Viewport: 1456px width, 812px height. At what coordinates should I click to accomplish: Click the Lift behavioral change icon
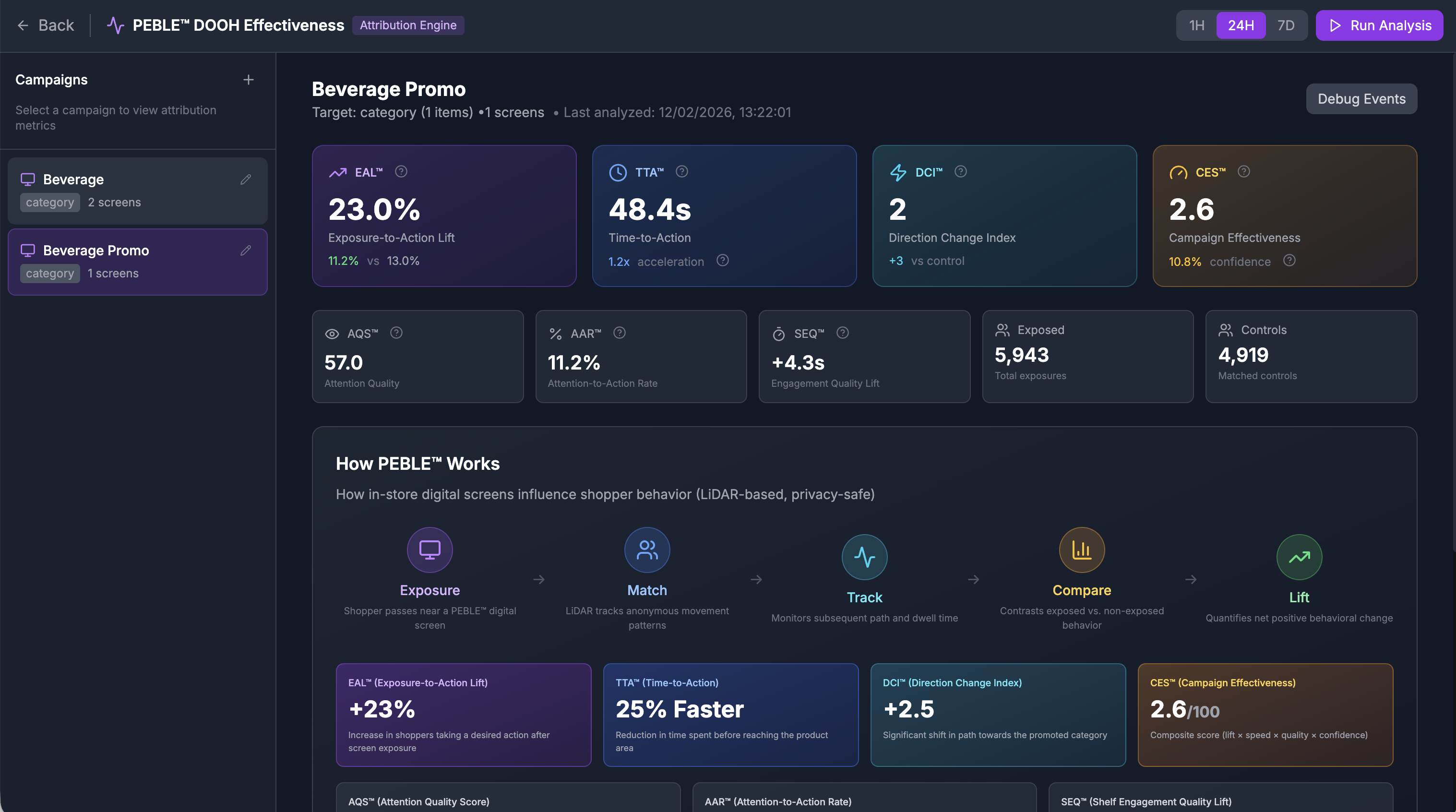(1298, 557)
